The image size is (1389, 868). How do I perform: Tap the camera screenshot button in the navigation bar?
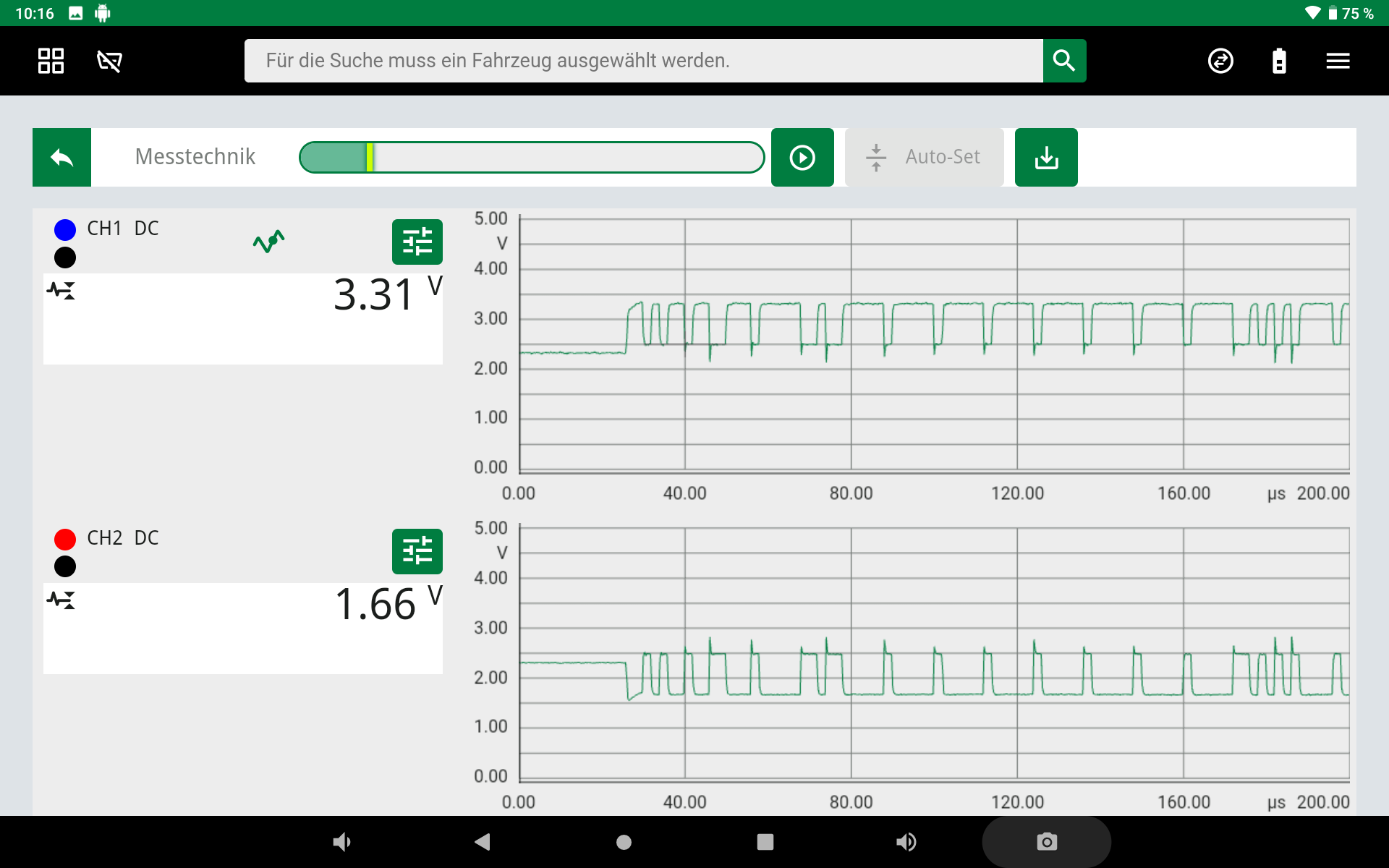click(x=1045, y=841)
